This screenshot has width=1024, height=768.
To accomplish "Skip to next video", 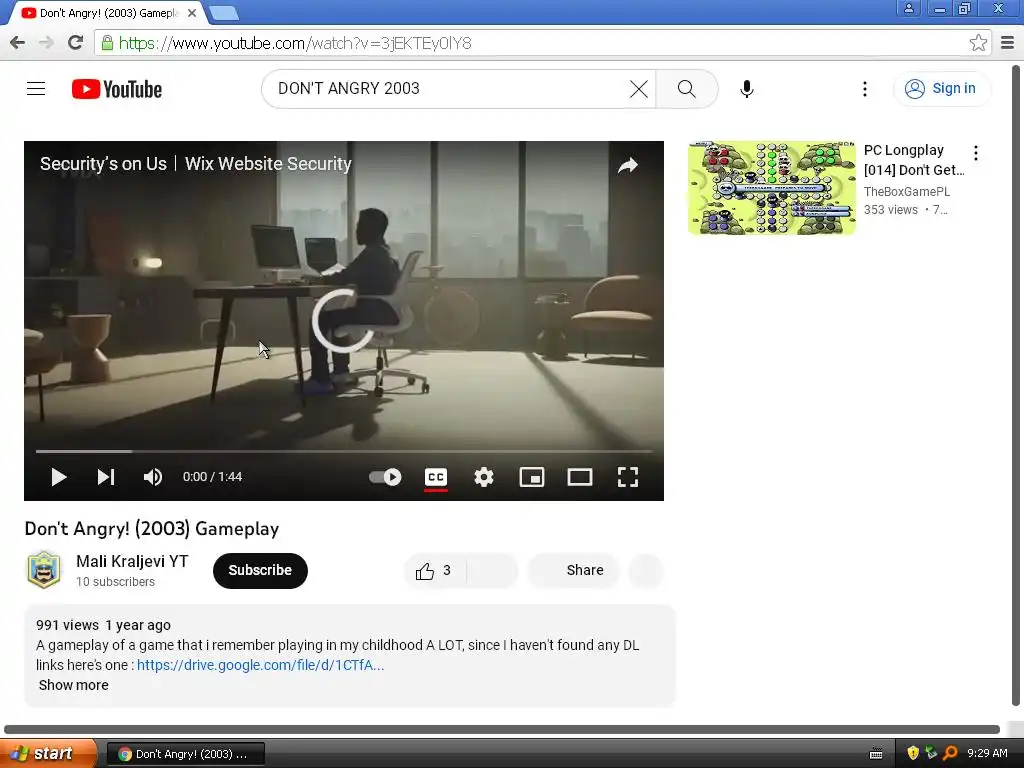I will click(x=106, y=477).
